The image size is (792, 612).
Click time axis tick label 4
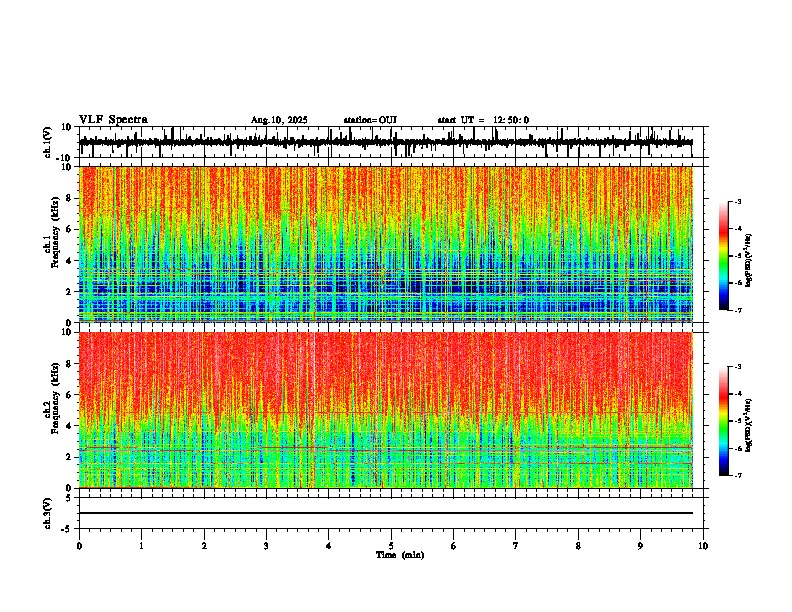click(x=329, y=546)
